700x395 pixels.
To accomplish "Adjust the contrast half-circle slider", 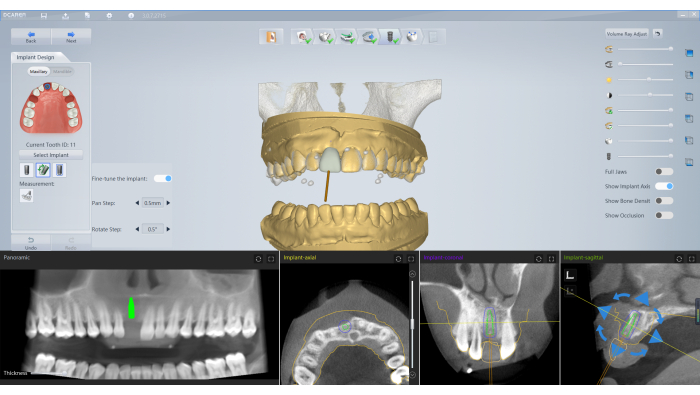I will click(x=645, y=95).
